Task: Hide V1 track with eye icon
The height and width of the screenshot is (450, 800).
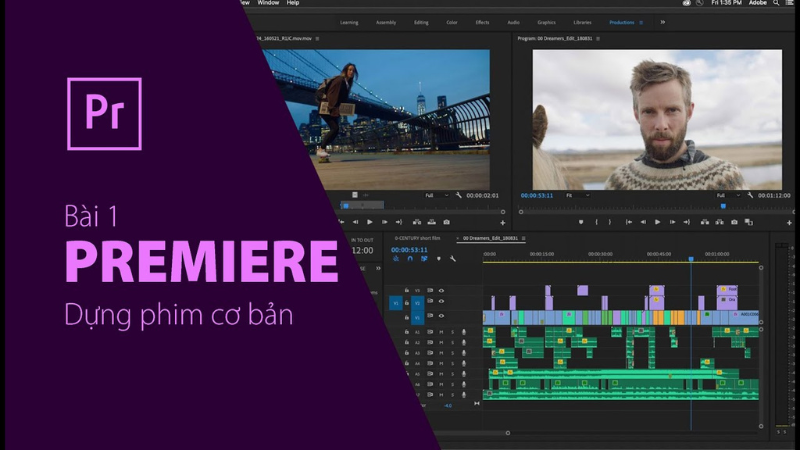Action: [441, 316]
